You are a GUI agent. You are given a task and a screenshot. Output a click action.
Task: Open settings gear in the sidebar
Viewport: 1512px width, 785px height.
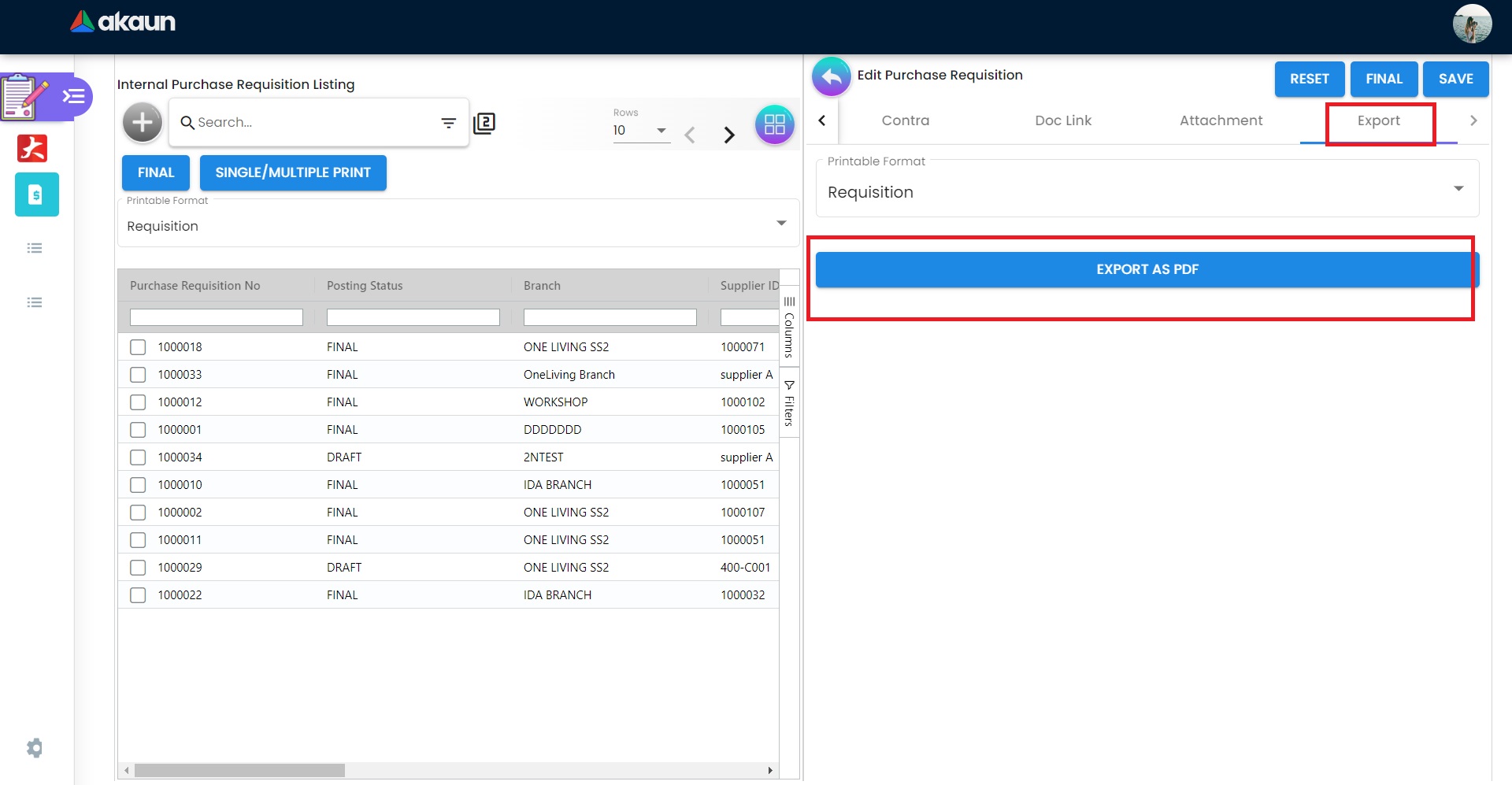(x=35, y=747)
